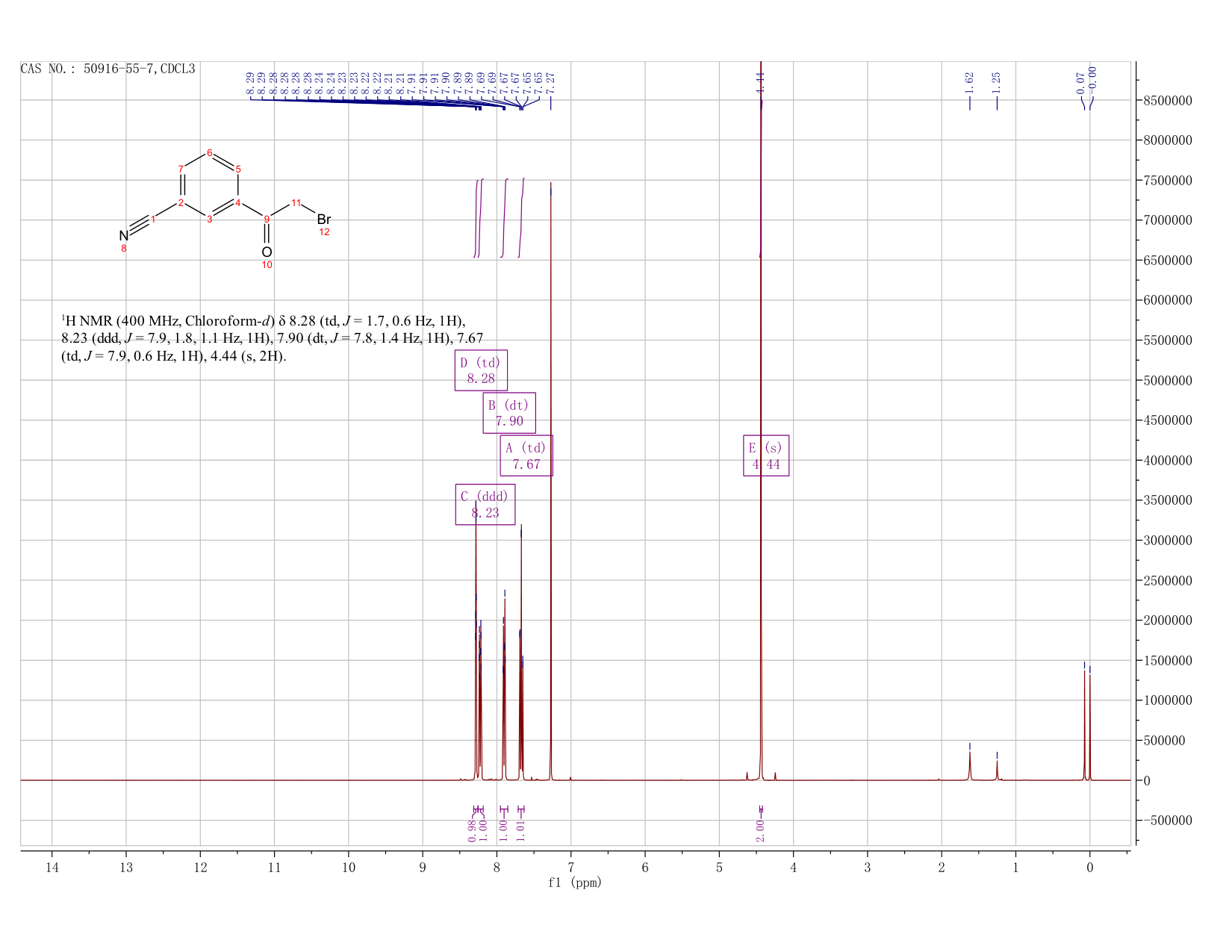The image size is (1232, 952).
Task: Click y-axis label 2000000
Action: click(x=1168, y=620)
